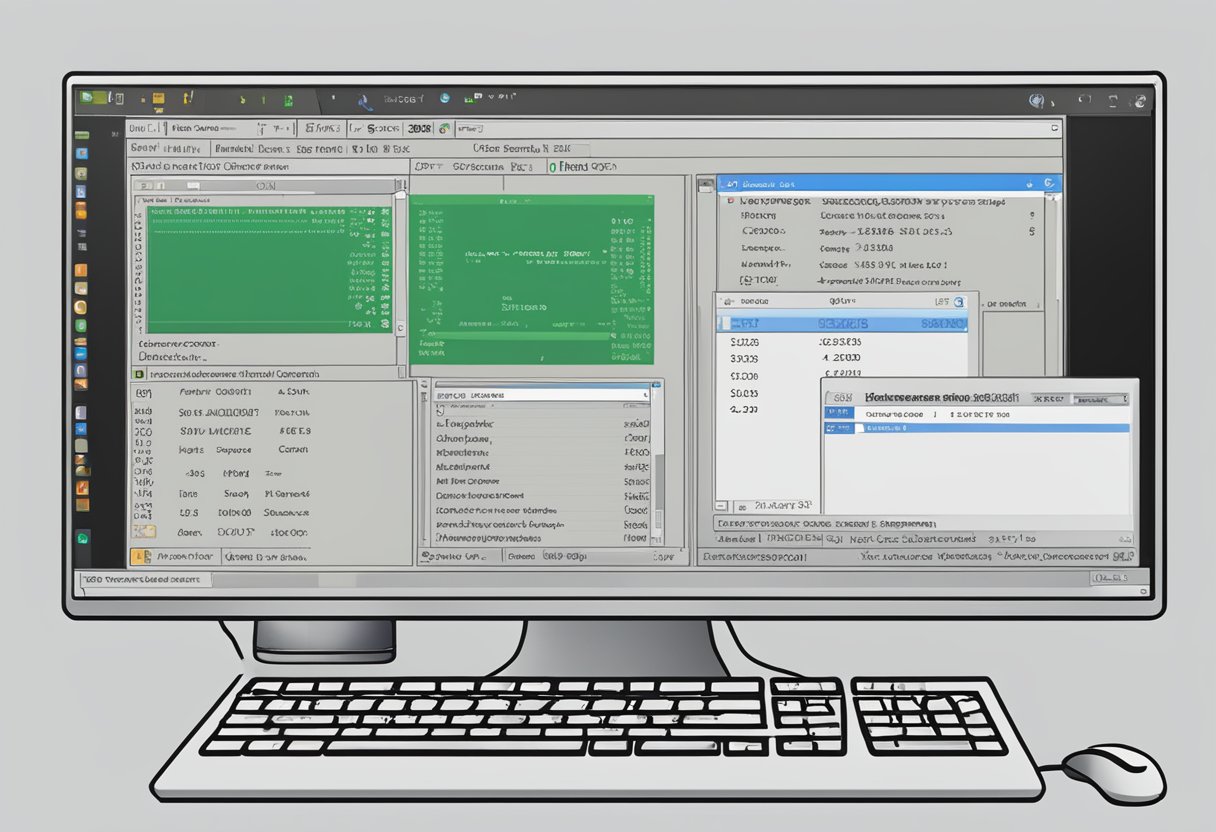The width and height of the screenshot is (1216, 832).
Task: Click the small square button at toolbar's right end
Action: coord(1054,129)
